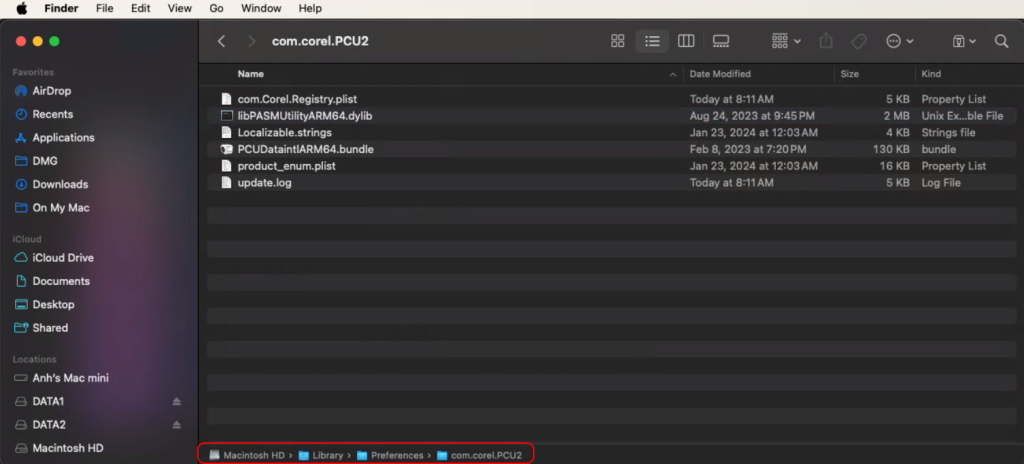
Task: Go back using the left chevron
Action: [x=222, y=41]
